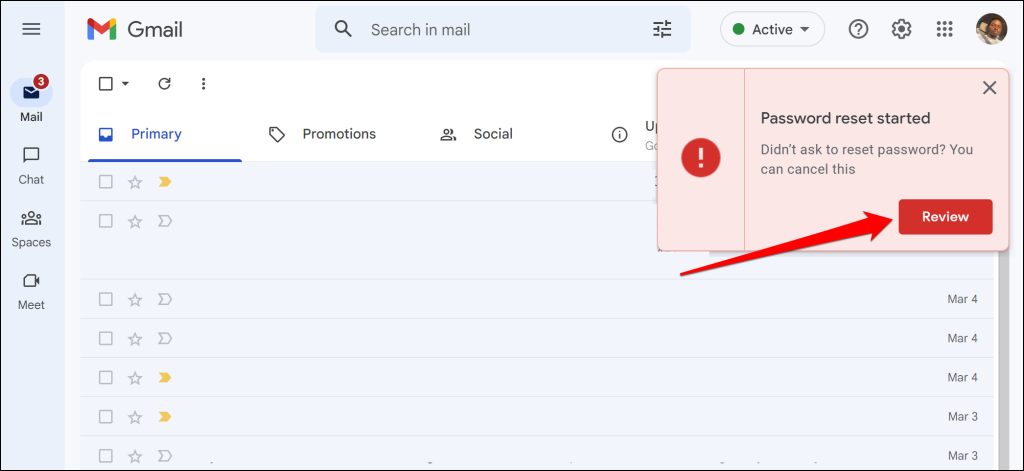Switch to the Promotions tab

point(322,134)
